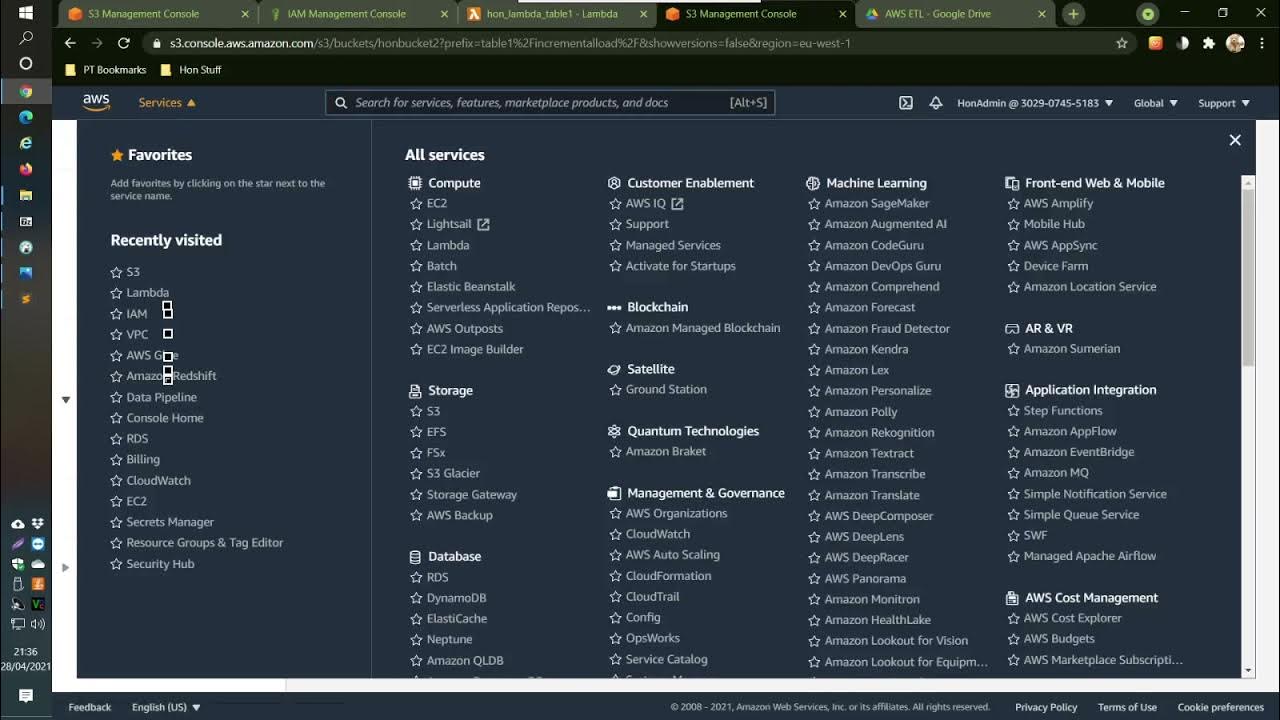Collapse the Services dropdown in the header
This screenshot has width=1280, height=720.
coord(167,103)
